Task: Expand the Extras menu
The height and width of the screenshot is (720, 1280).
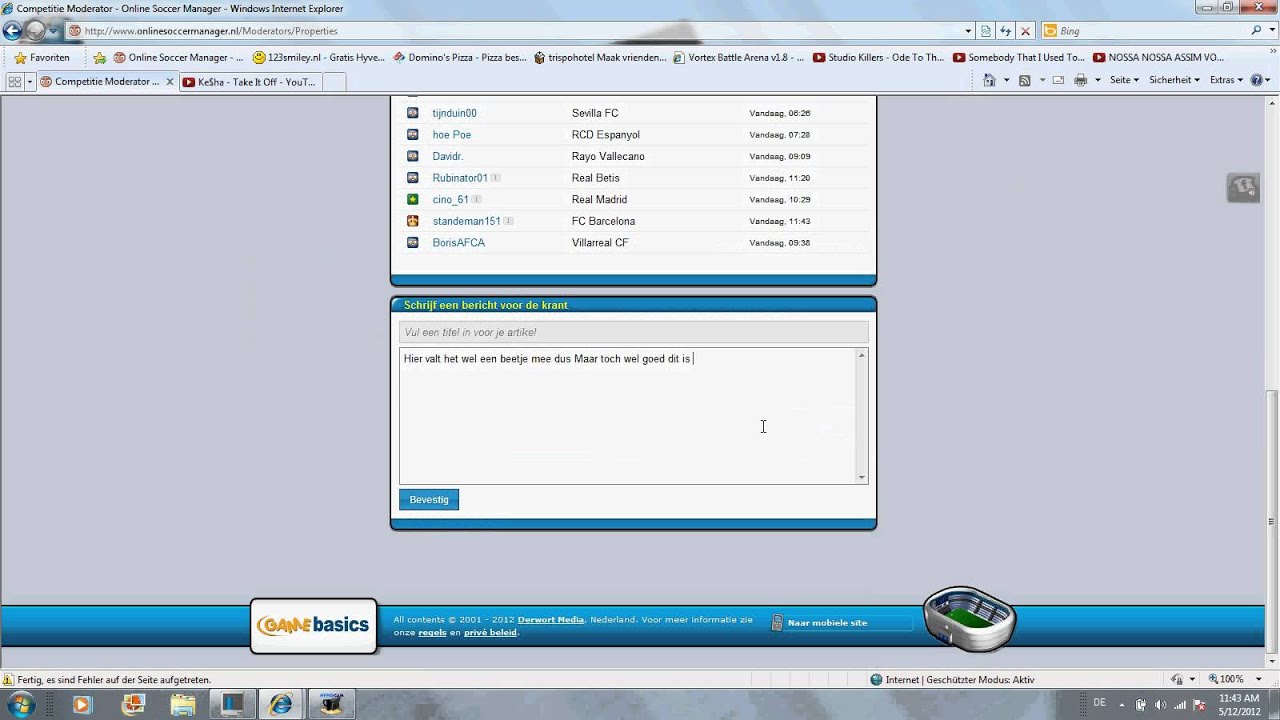Action: (x=1226, y=80)
